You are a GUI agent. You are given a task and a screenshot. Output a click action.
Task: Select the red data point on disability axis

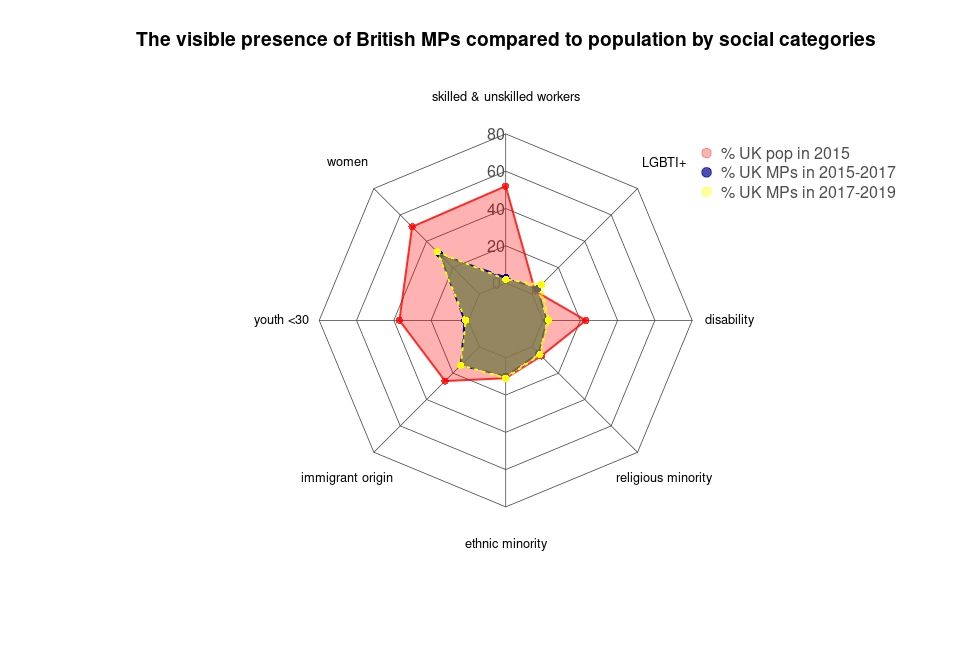585,320
